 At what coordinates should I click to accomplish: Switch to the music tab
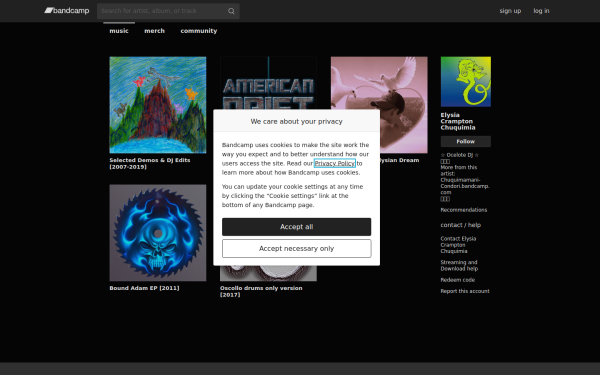(119, 31)
